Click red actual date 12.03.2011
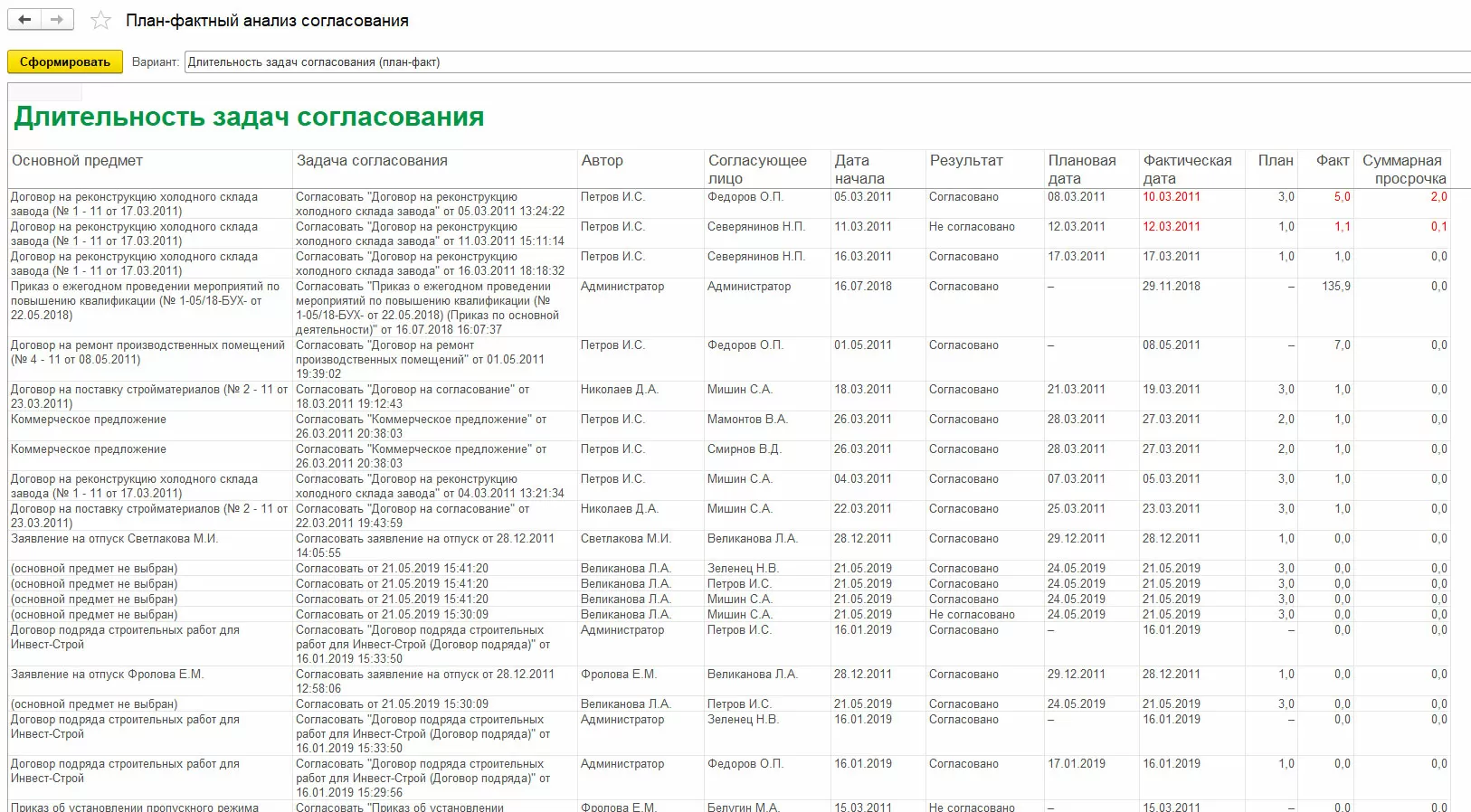 click(x=1171, y=227)
